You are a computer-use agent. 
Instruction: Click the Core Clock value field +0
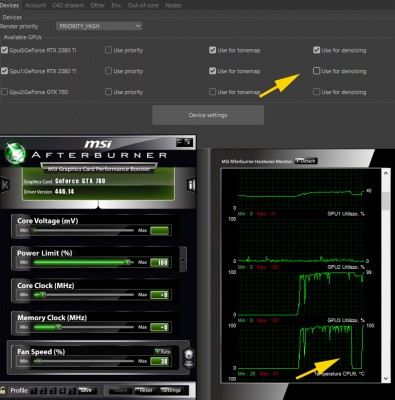click(x=160, y=295)
